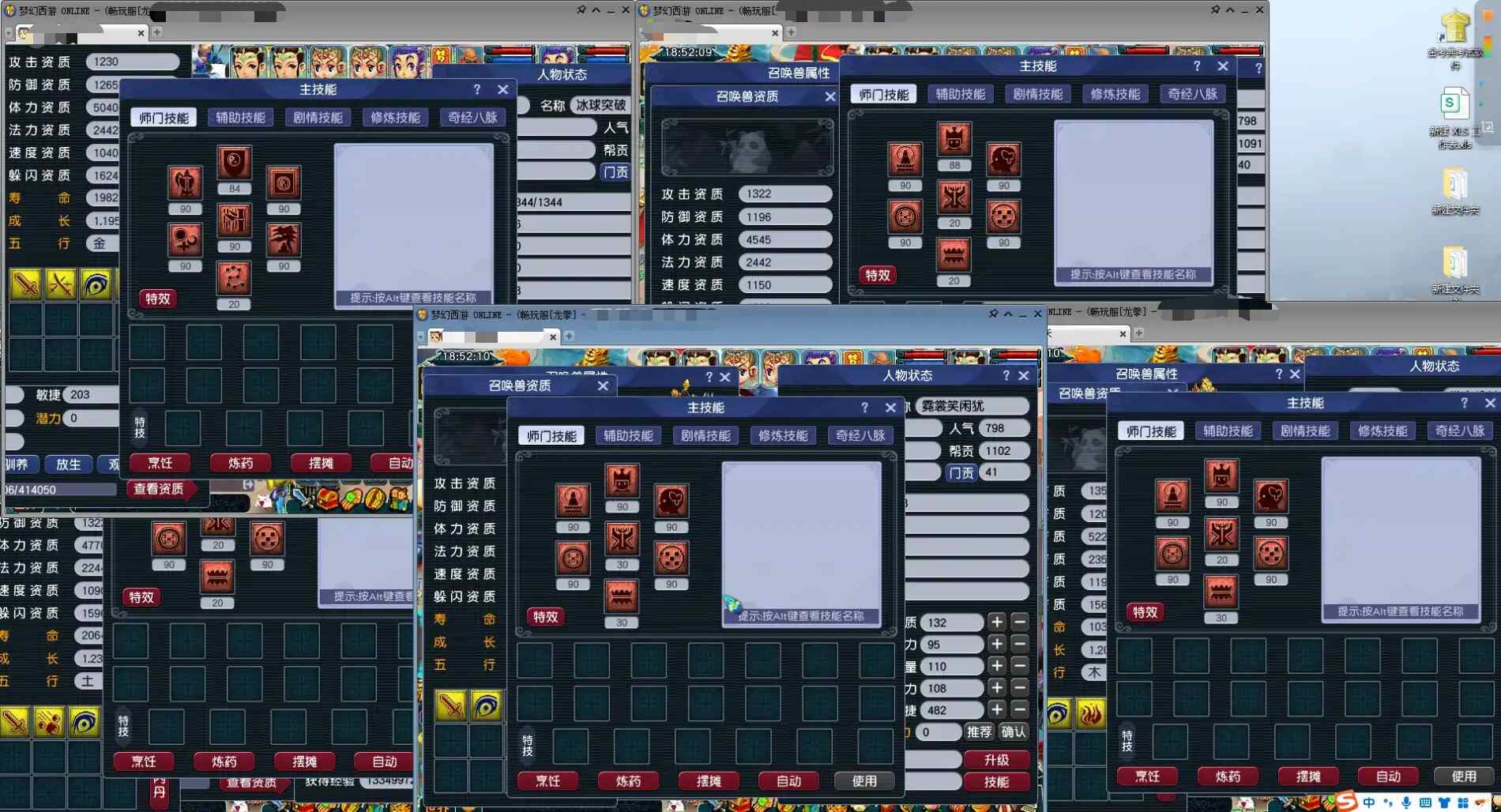Click the 放生 release pet button
This screenshot has width=1501, height=812.
click(x=68, y=464)
